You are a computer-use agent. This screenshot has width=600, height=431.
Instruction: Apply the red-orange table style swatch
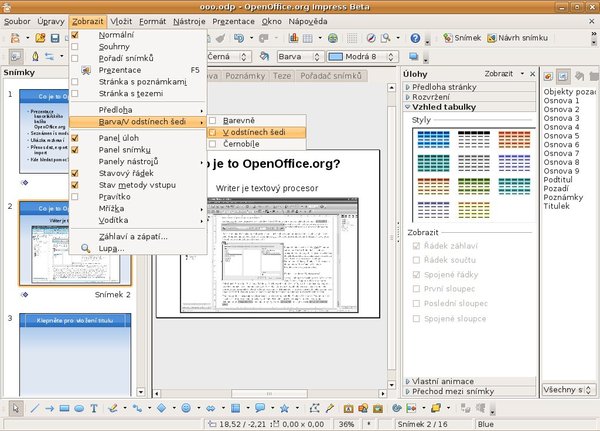click(x=515, y=139)
